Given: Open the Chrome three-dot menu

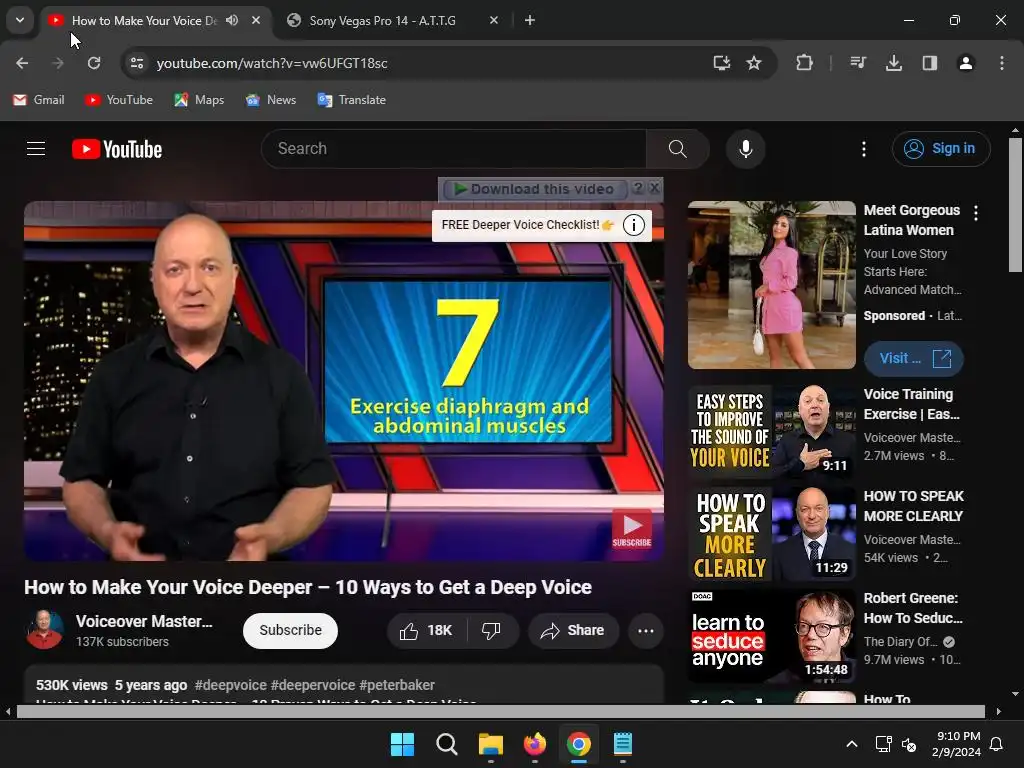Looking at the screenshot, I should [x=1002, y=63].
